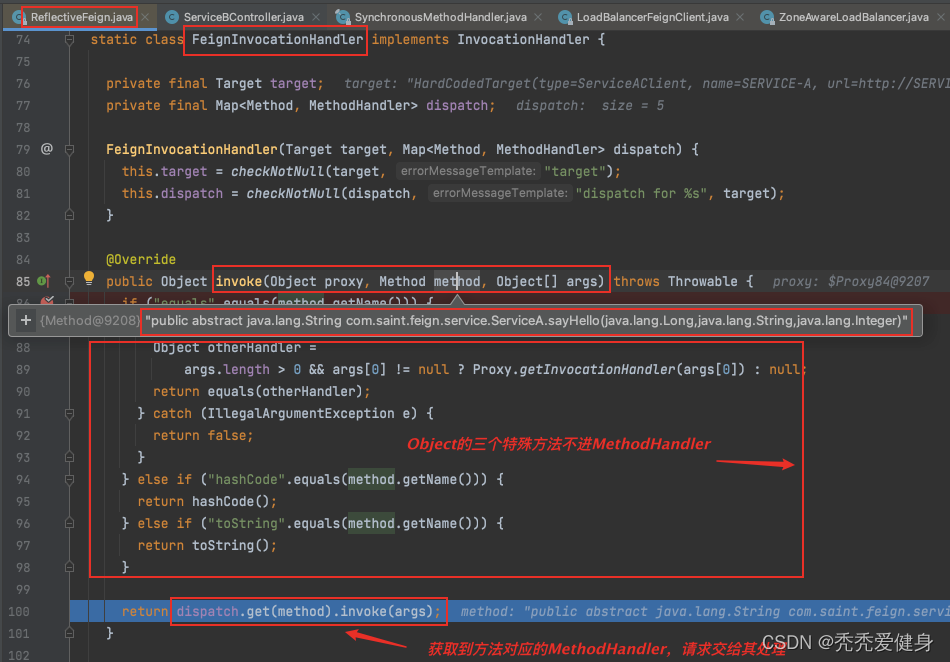Click IllegalArgumentException on line 91
The height and width of the screenshot is (662, 950).
(301, 414)
